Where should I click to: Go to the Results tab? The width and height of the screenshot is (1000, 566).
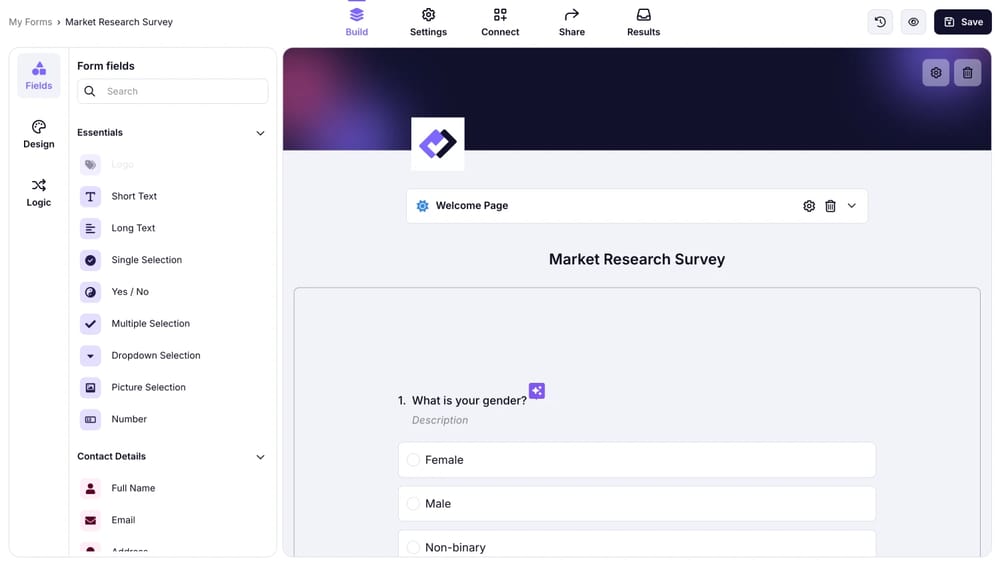[643, 22]
